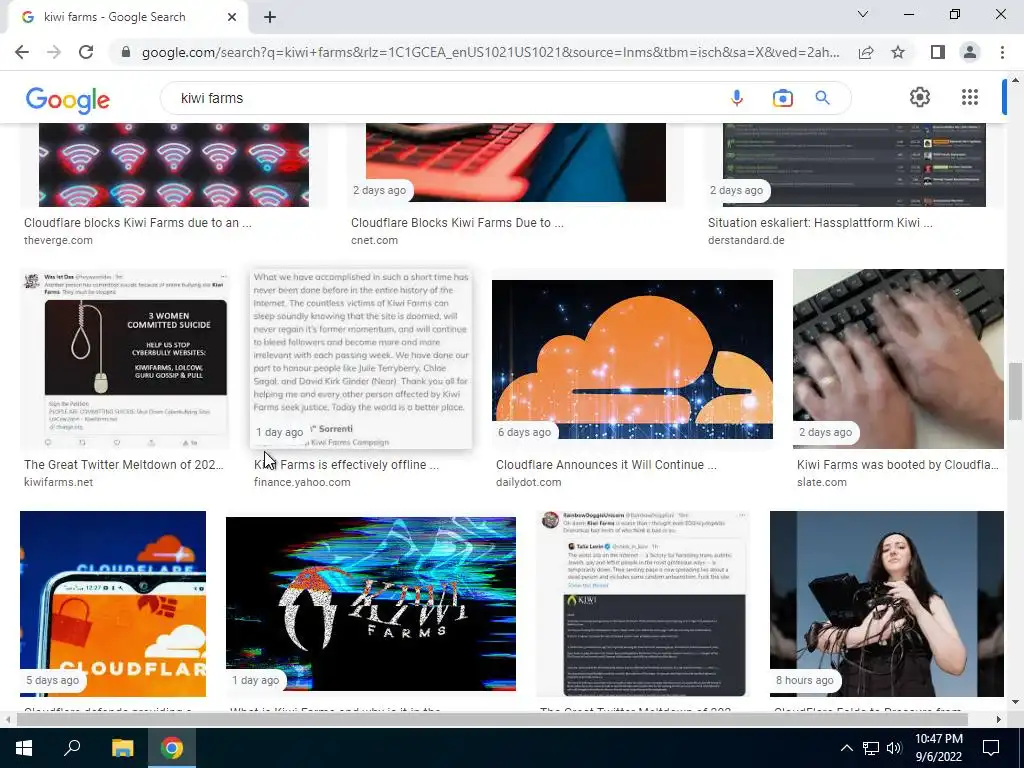Open the red keyboard cnet thumbnail
The image size is (1024, 768).
point(516,163)
